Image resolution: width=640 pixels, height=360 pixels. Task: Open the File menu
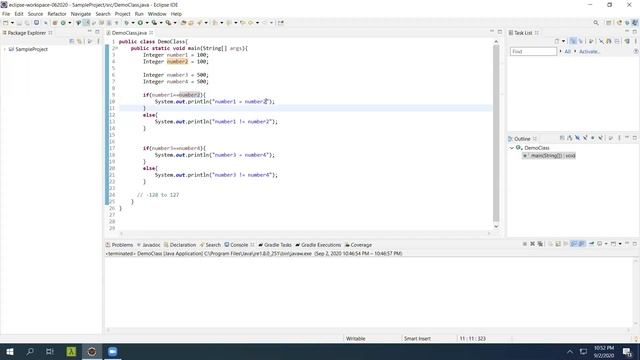coord(6,14)
